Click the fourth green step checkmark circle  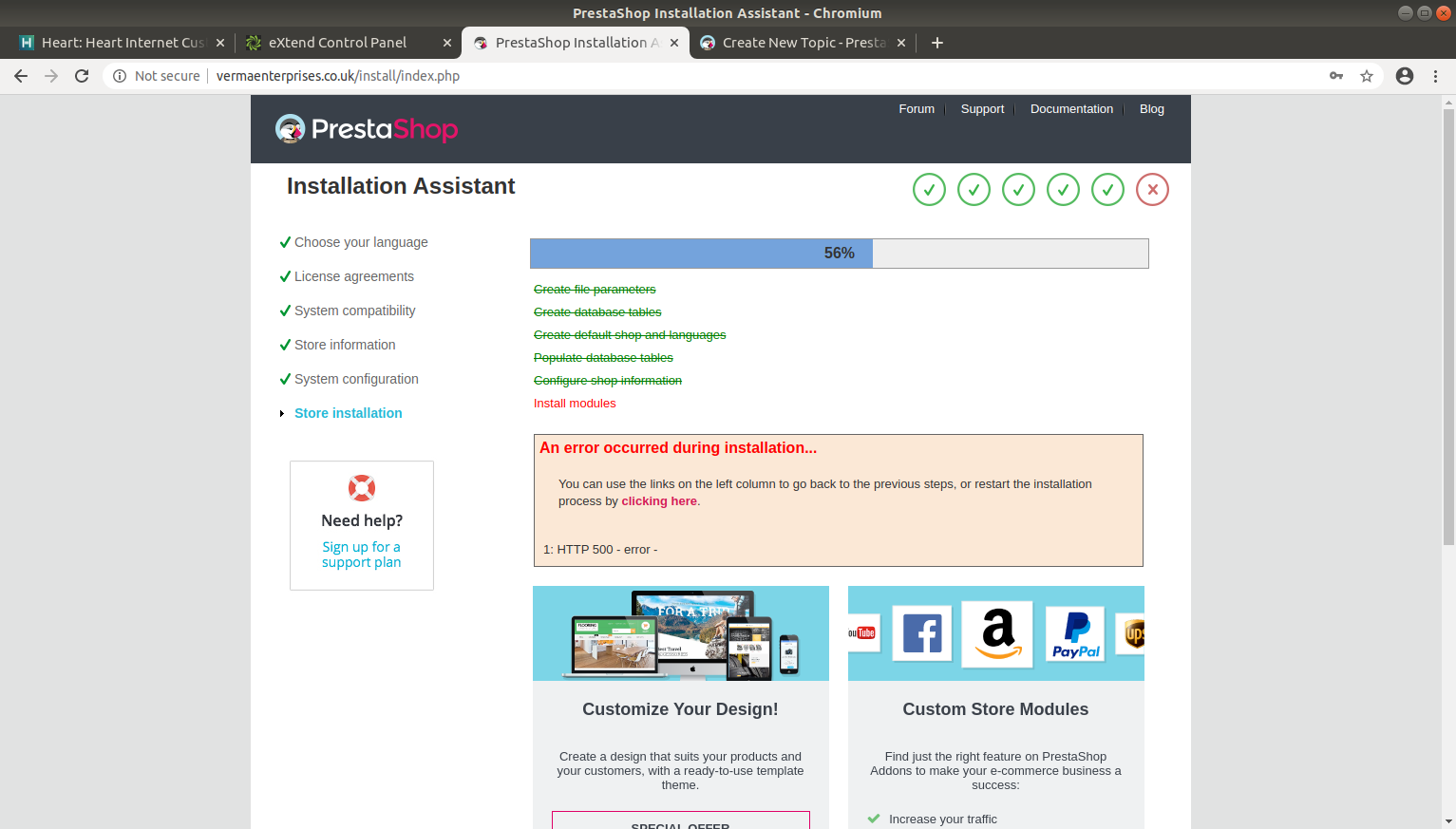1063,190
